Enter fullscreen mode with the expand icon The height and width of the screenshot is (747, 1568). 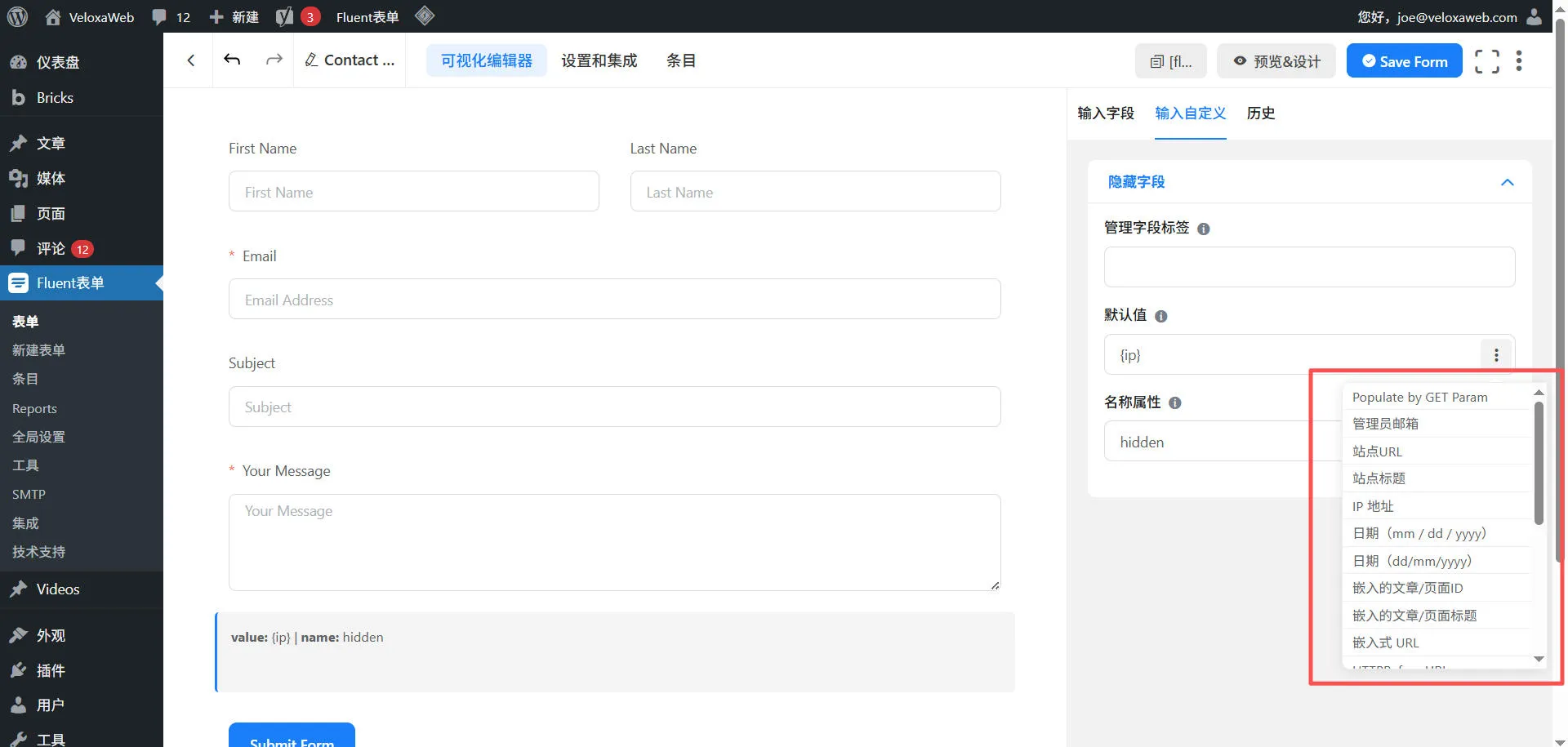1486,61
